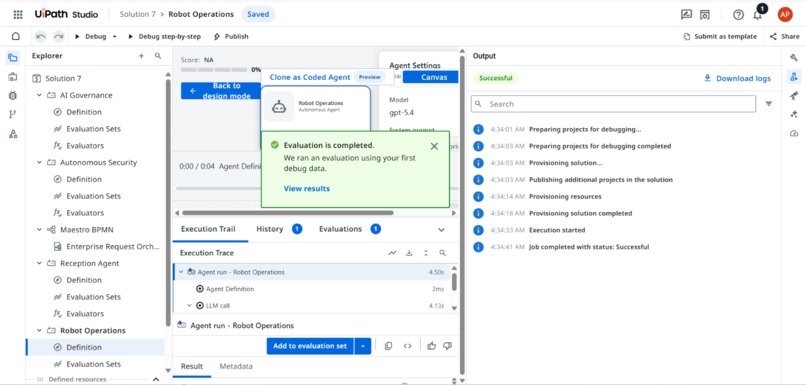Select the flask test icon in right rail
The height and width of the screenshot is (385, 806).
coord(794,77)
